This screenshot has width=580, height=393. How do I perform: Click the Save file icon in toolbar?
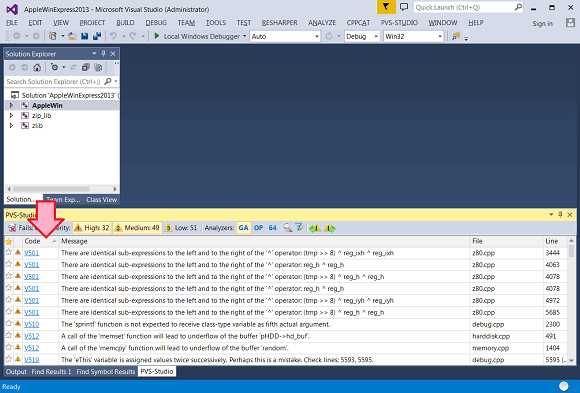coord(84,36)
